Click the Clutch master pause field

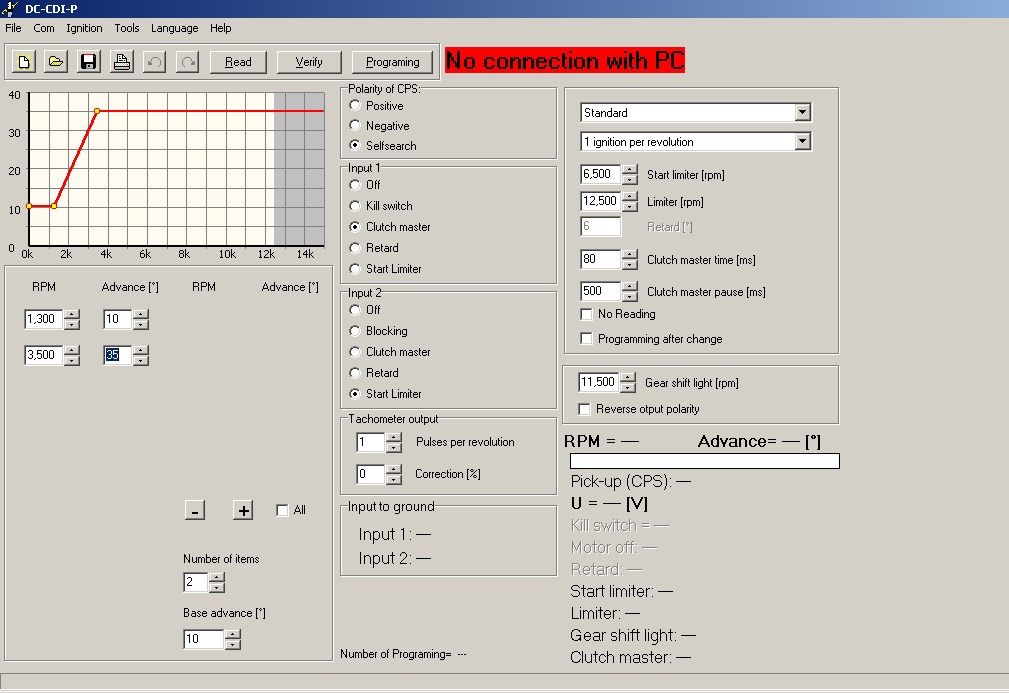coord(600,291)
